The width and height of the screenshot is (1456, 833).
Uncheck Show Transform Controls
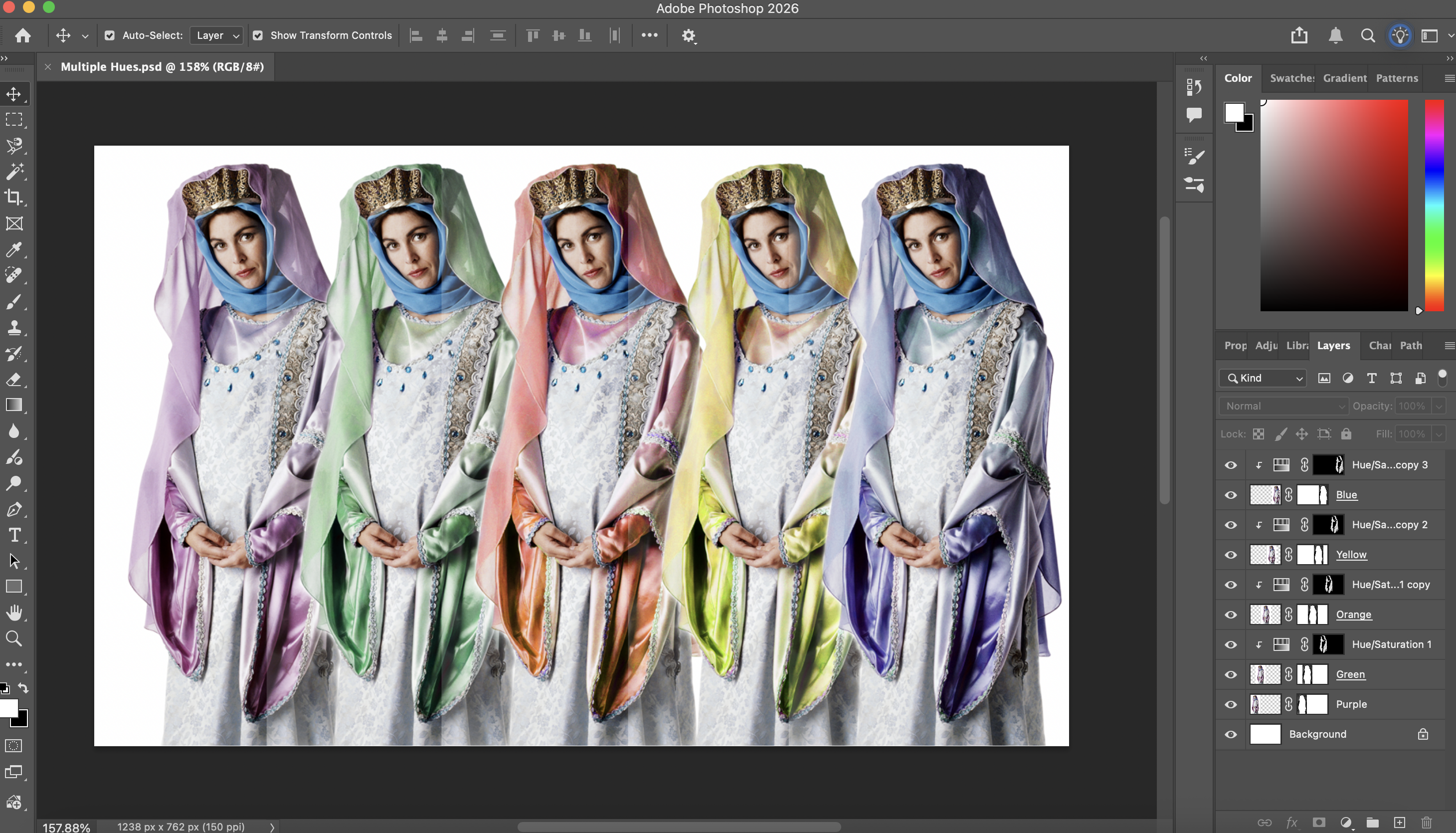(x=258, y=35)
